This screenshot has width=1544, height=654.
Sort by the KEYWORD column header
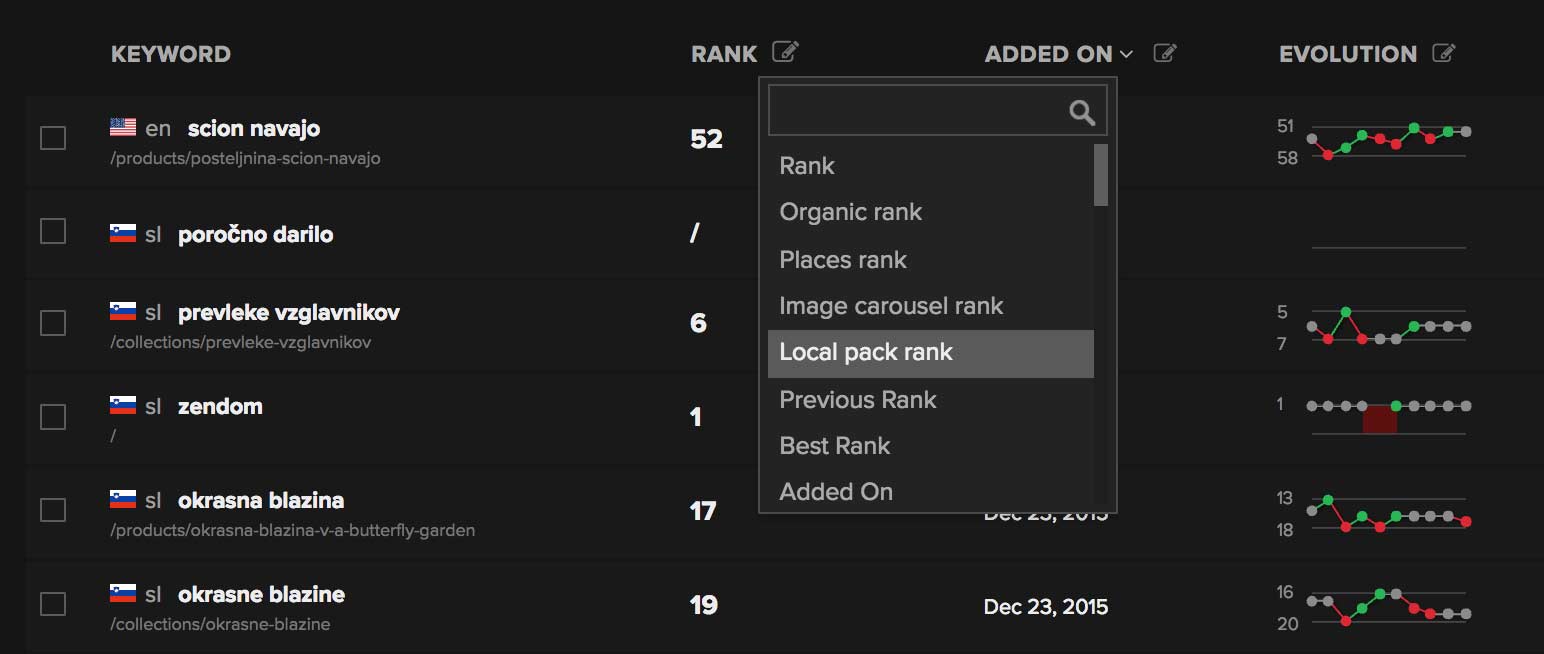[171, 54]
